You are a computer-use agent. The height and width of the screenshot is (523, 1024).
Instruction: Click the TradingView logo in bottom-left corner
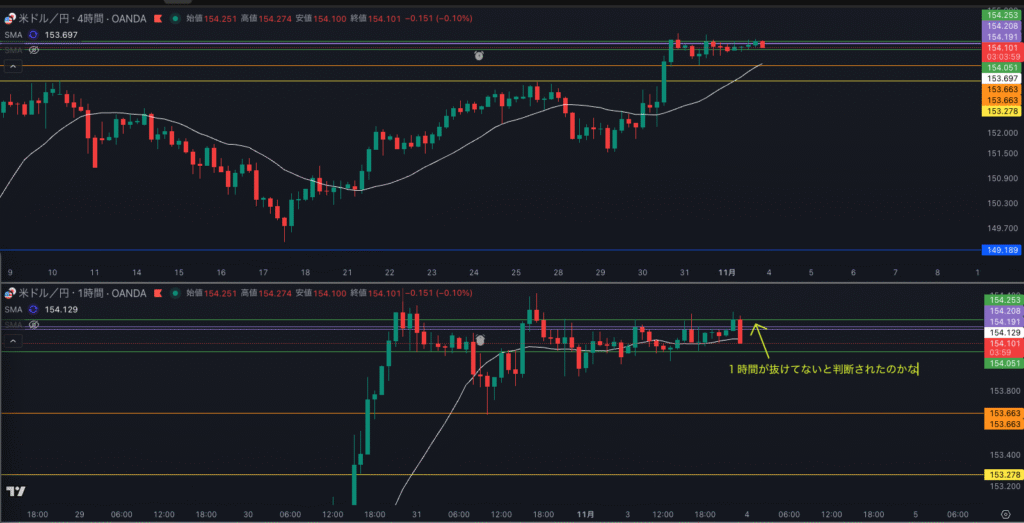[x=15, y=491]
